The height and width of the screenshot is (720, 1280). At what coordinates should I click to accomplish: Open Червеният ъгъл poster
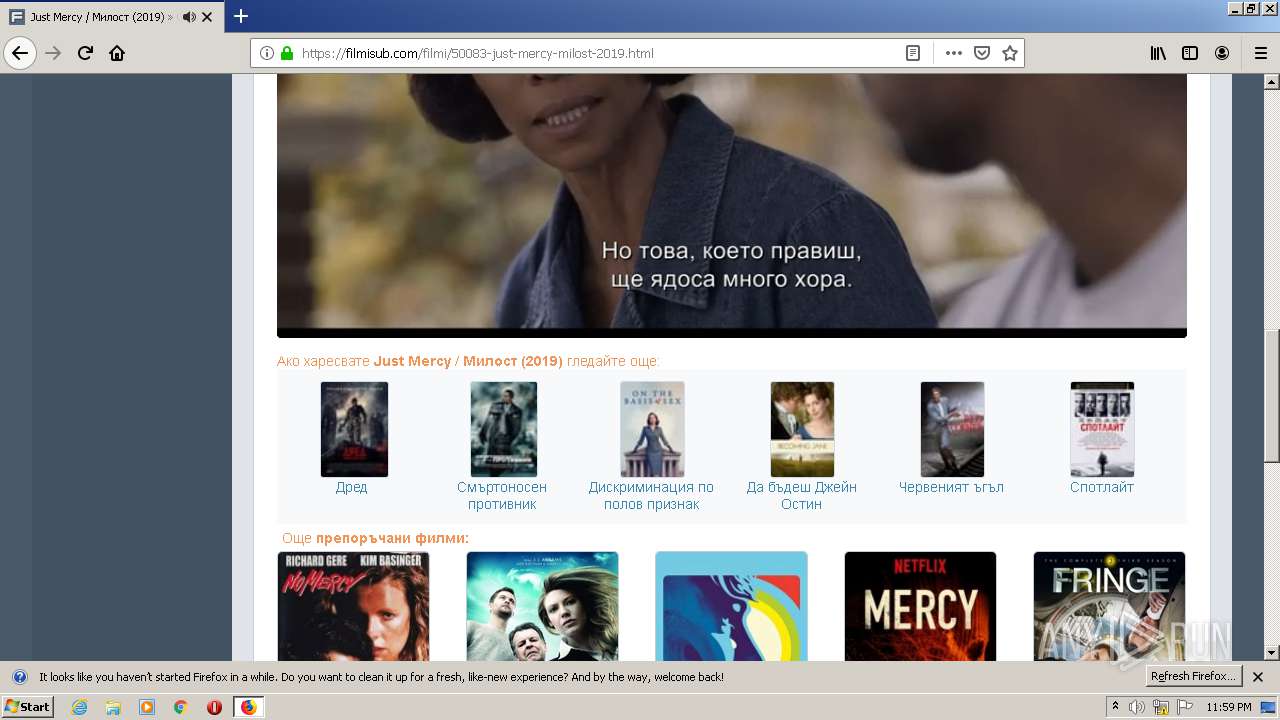pyautogui.click(x=952, y=429)
